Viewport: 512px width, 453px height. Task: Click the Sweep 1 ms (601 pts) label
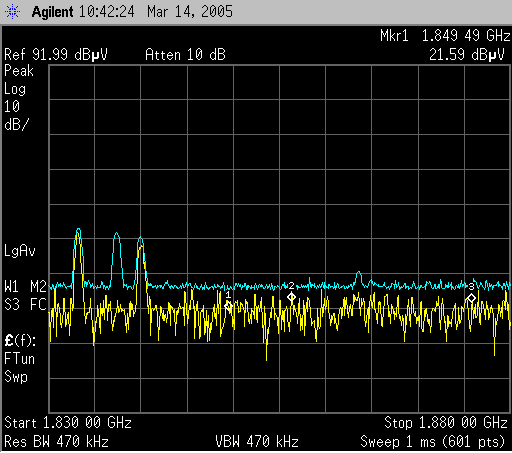point(433,442)
